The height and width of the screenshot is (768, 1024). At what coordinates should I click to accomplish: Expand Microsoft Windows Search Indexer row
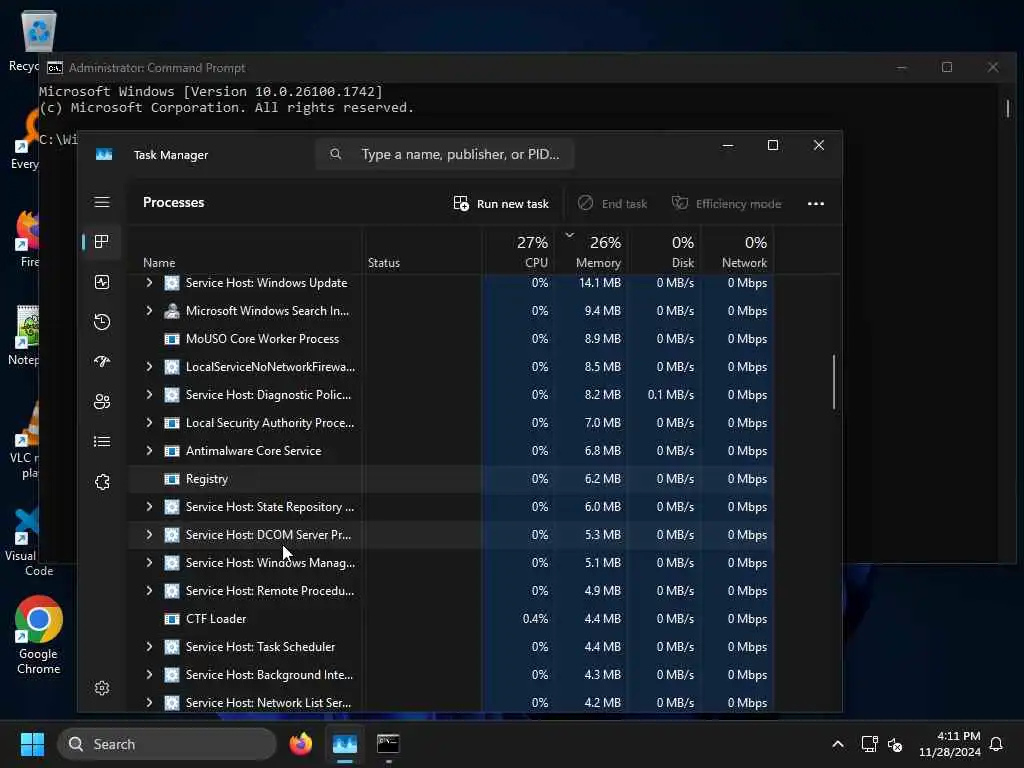pos(149,311)
